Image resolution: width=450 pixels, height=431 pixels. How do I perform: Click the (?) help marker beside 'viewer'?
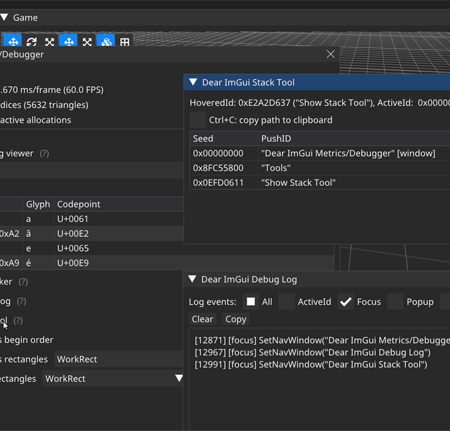point(44,154)
